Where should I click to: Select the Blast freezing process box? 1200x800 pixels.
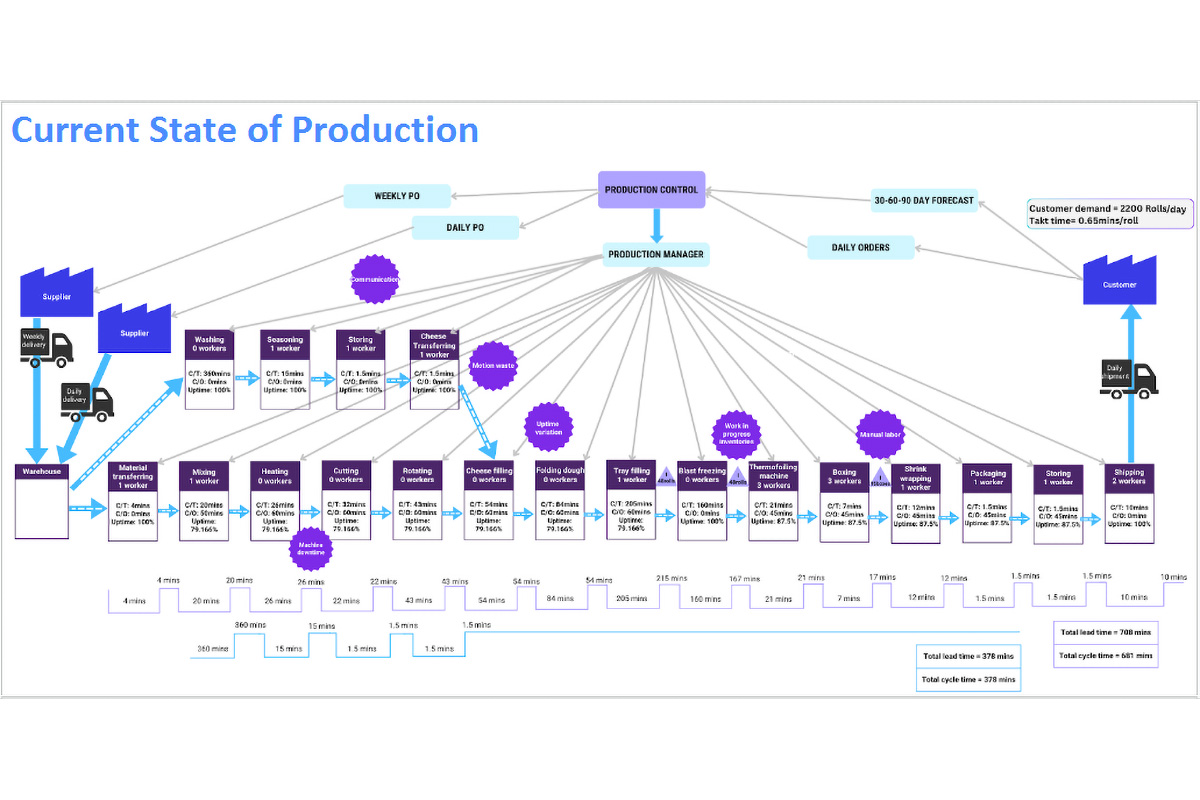tap(702, 501)
